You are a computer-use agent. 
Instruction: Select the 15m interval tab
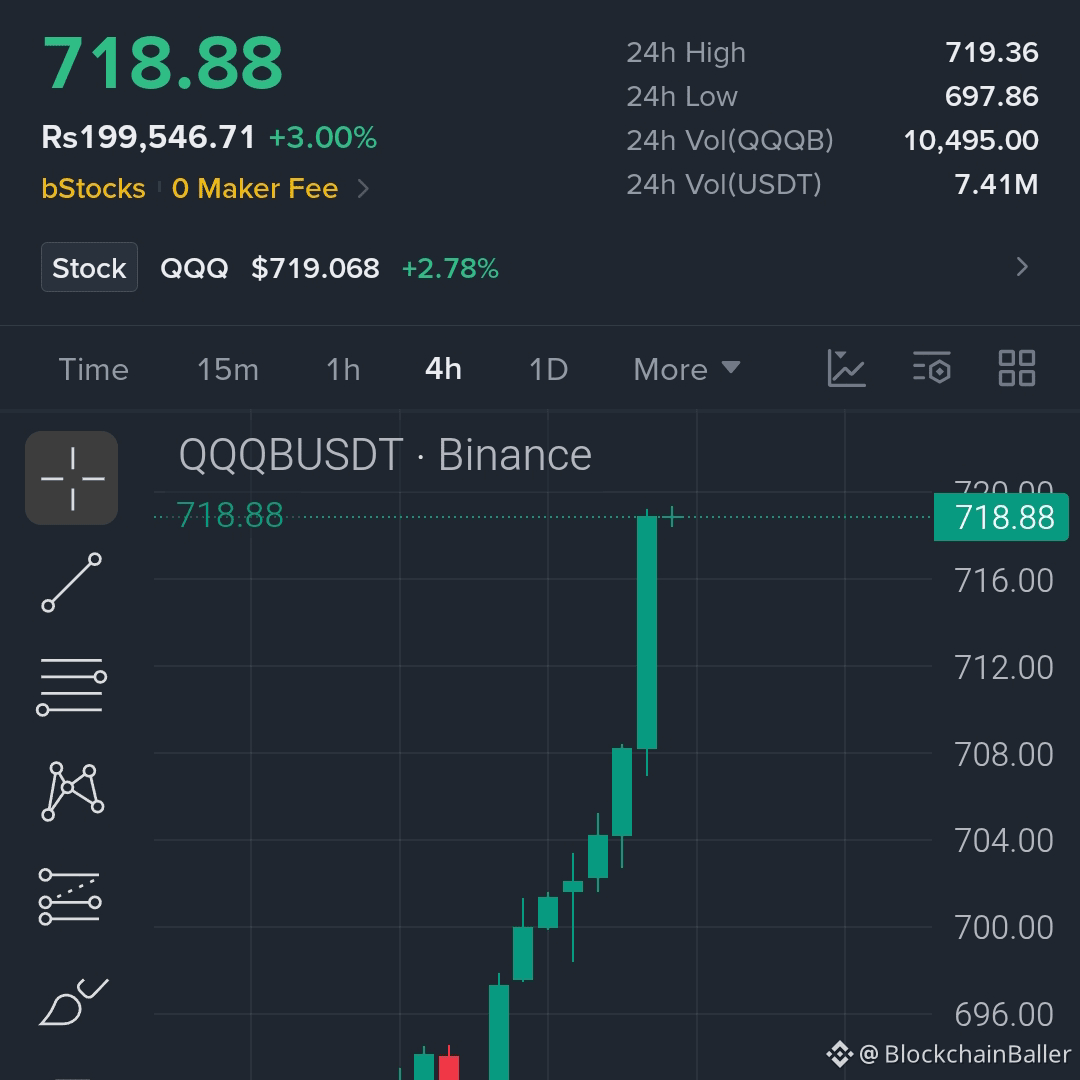(x=228, y=370)
